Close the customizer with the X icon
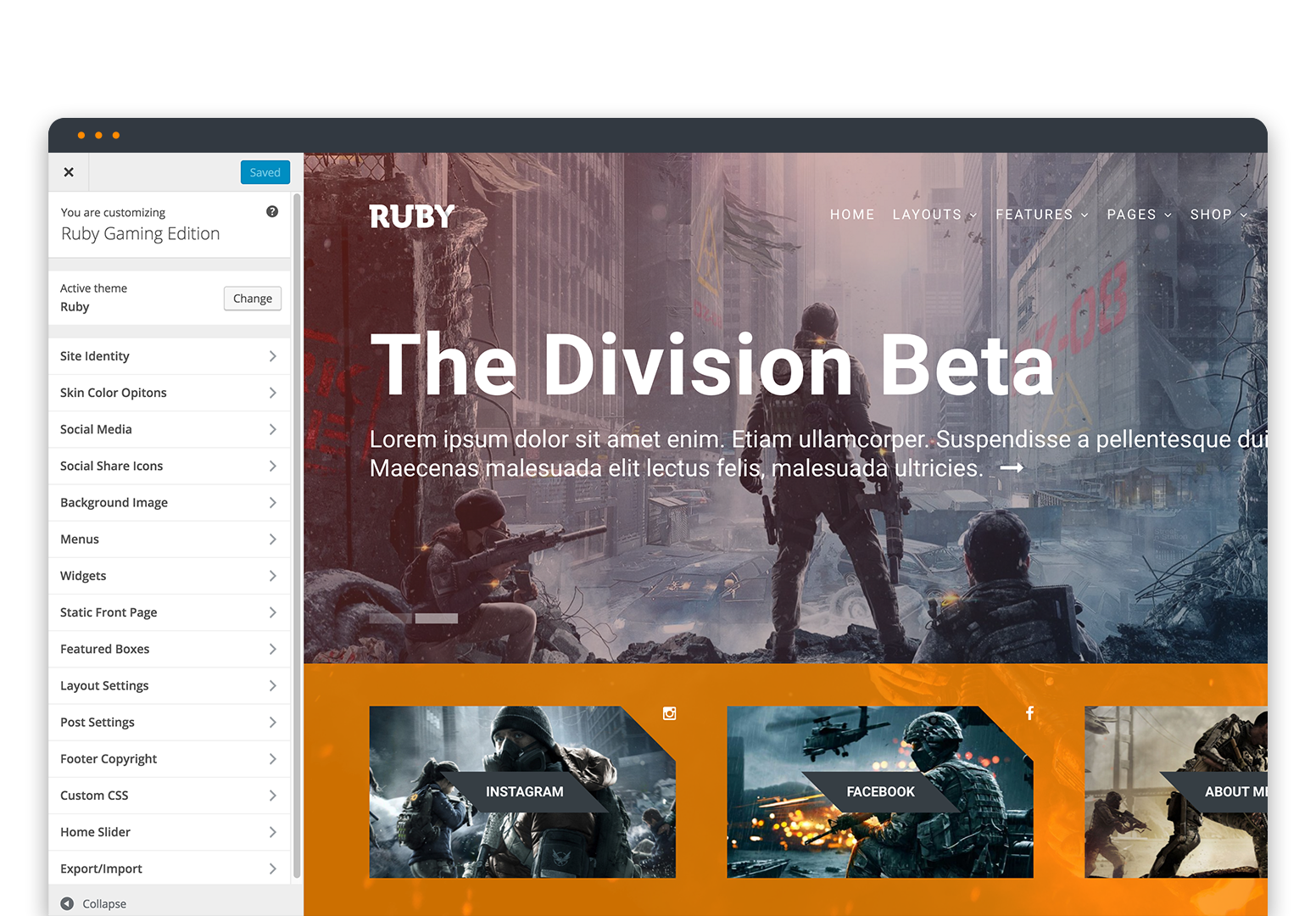The image size is (1316, 916). click(x=69, y=172)
